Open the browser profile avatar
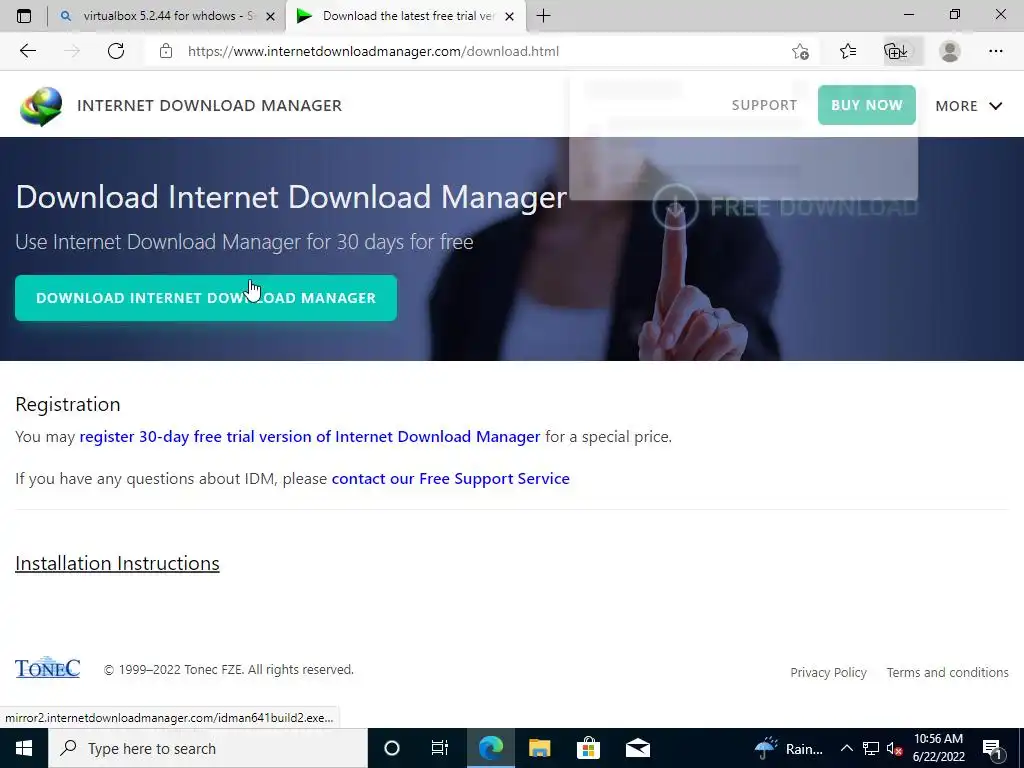1024x768 pixels. pos(950,51)
